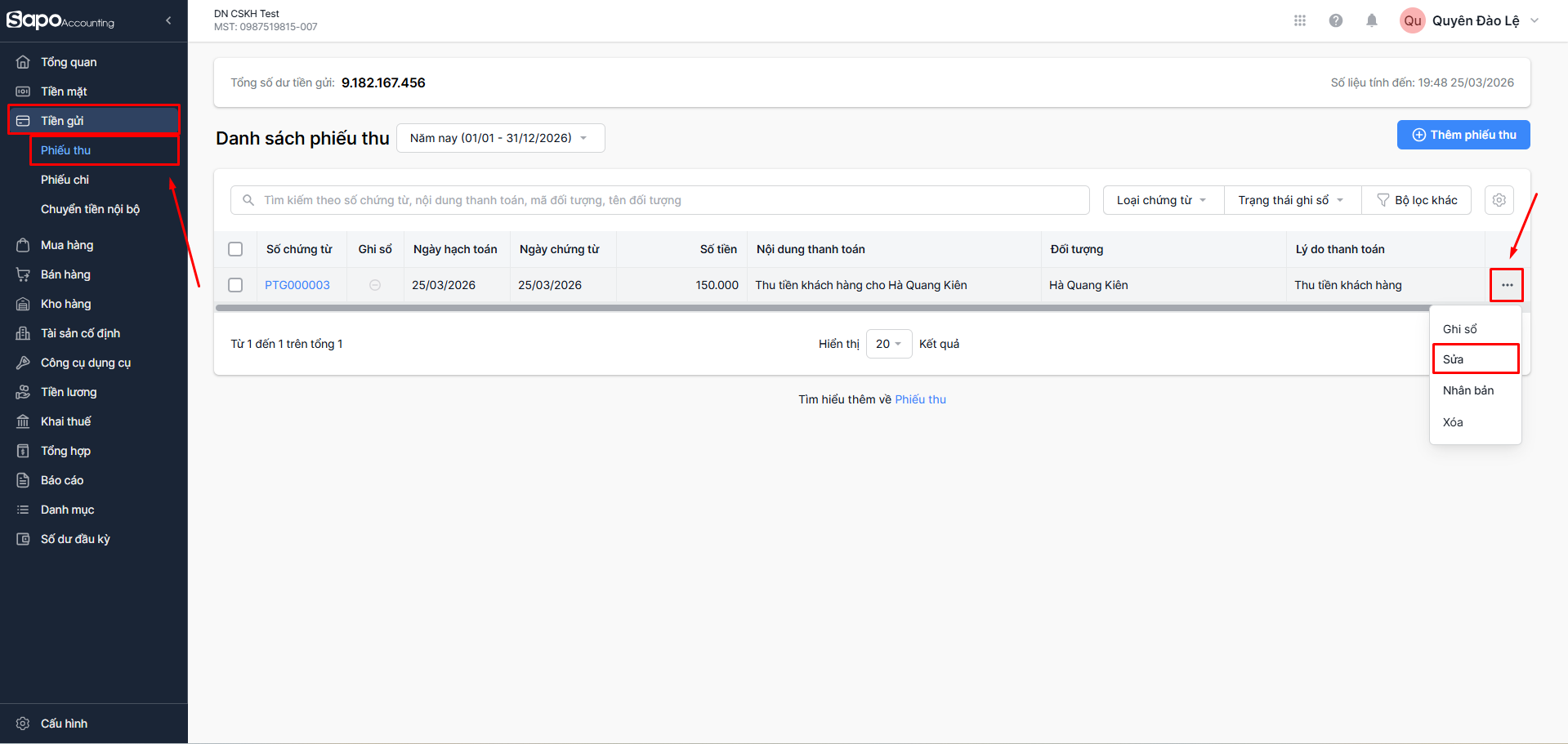Open Cấu hình settings in sidebar

point(64,724)
